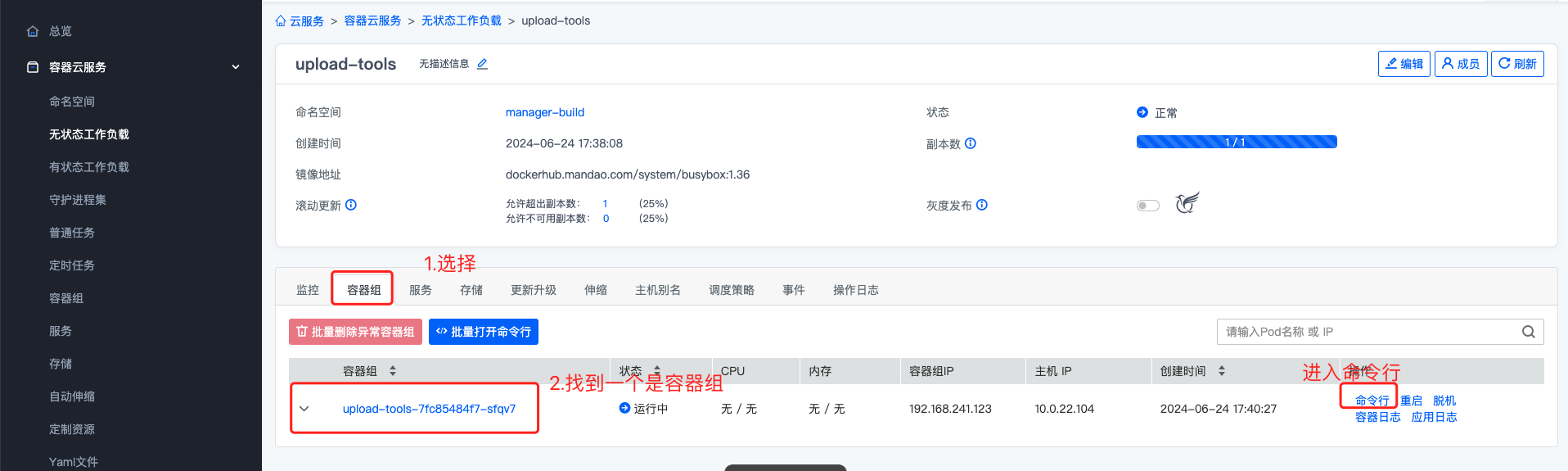Click the breadcrumb home icon
1568x471 pixels.
(281, 20)
